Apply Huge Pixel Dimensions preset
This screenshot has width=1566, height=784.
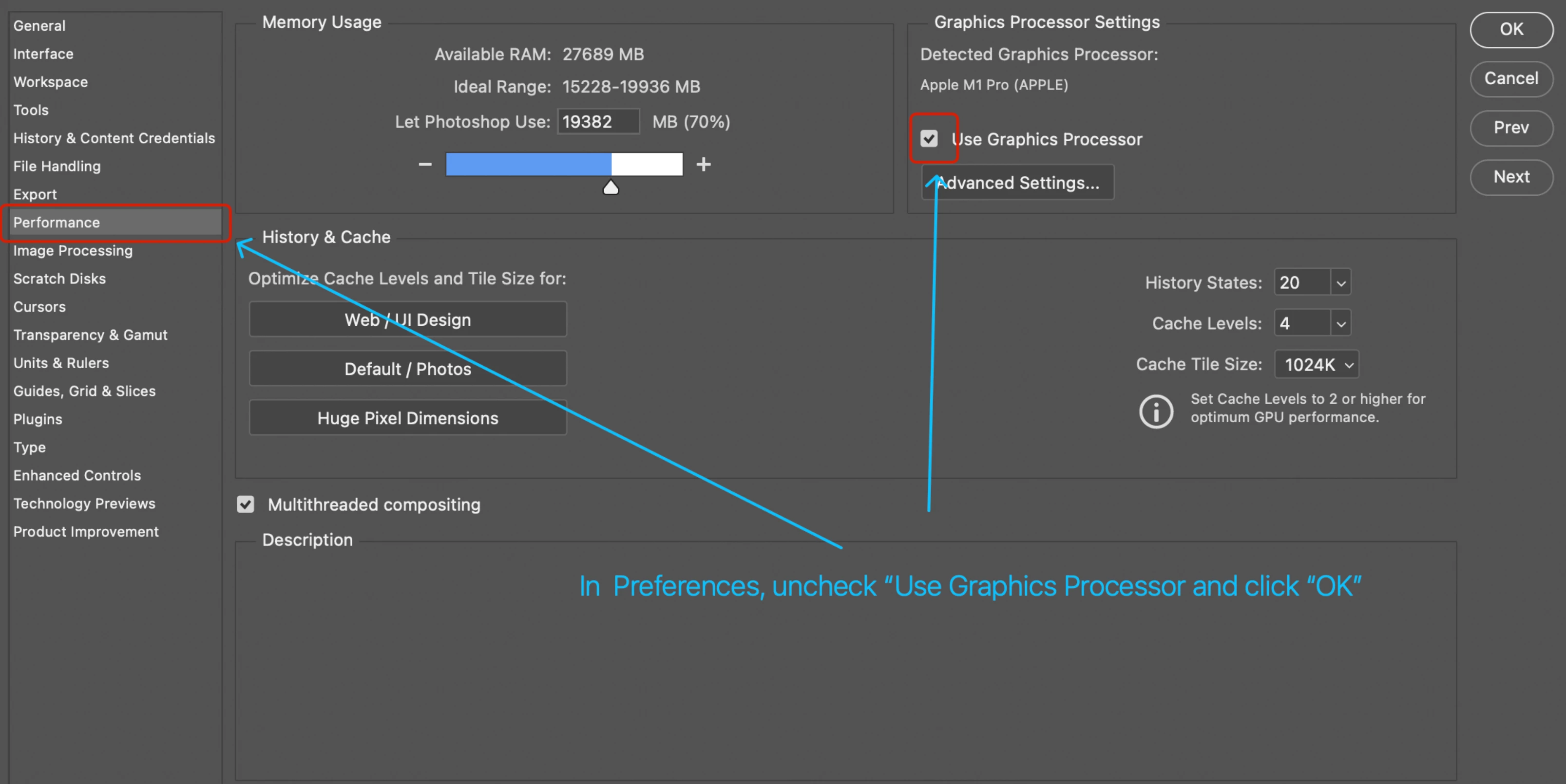tap(407, 417)
